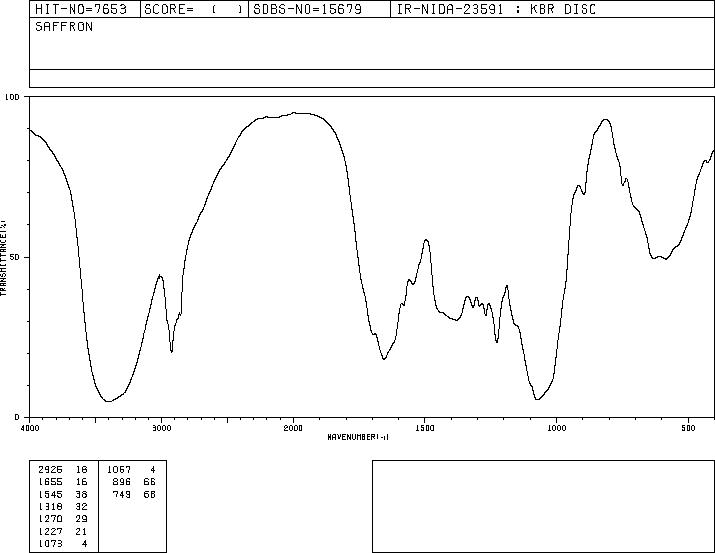The width and height of the screenshot is (715, 553).
Task: Click the 1500 wavenumber axis label
Action: 425,428
